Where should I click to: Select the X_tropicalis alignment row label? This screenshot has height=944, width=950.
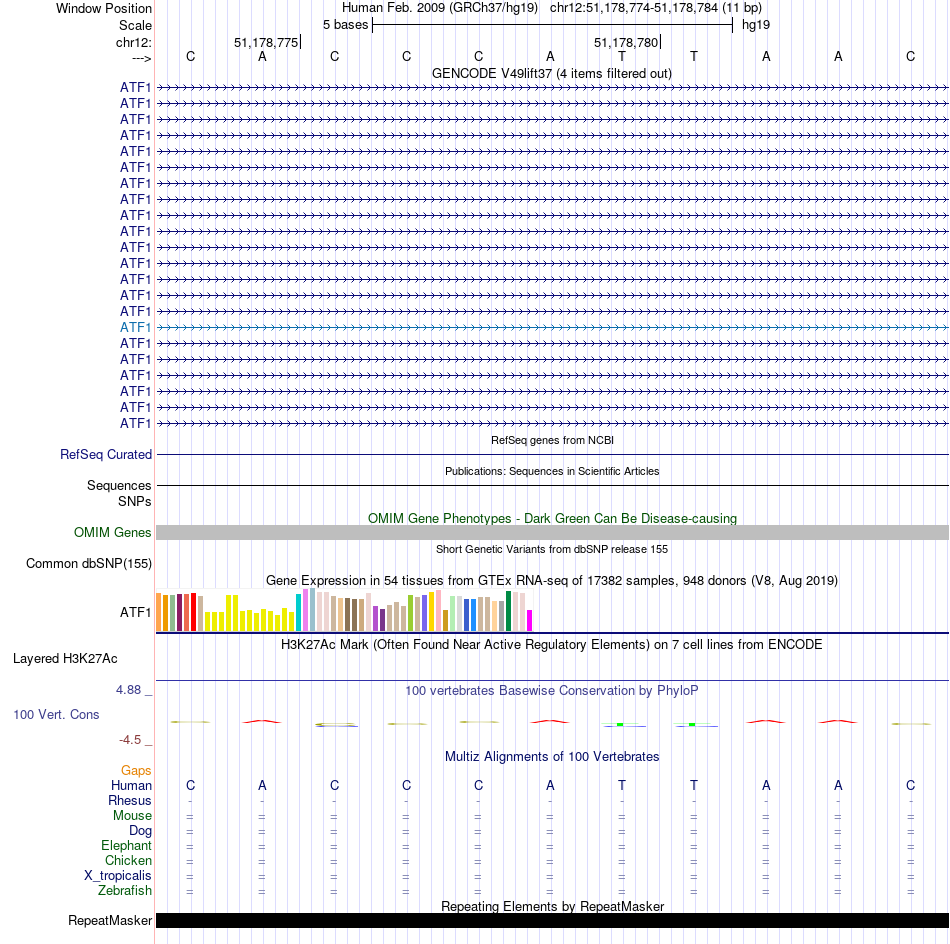click(118, 876)
